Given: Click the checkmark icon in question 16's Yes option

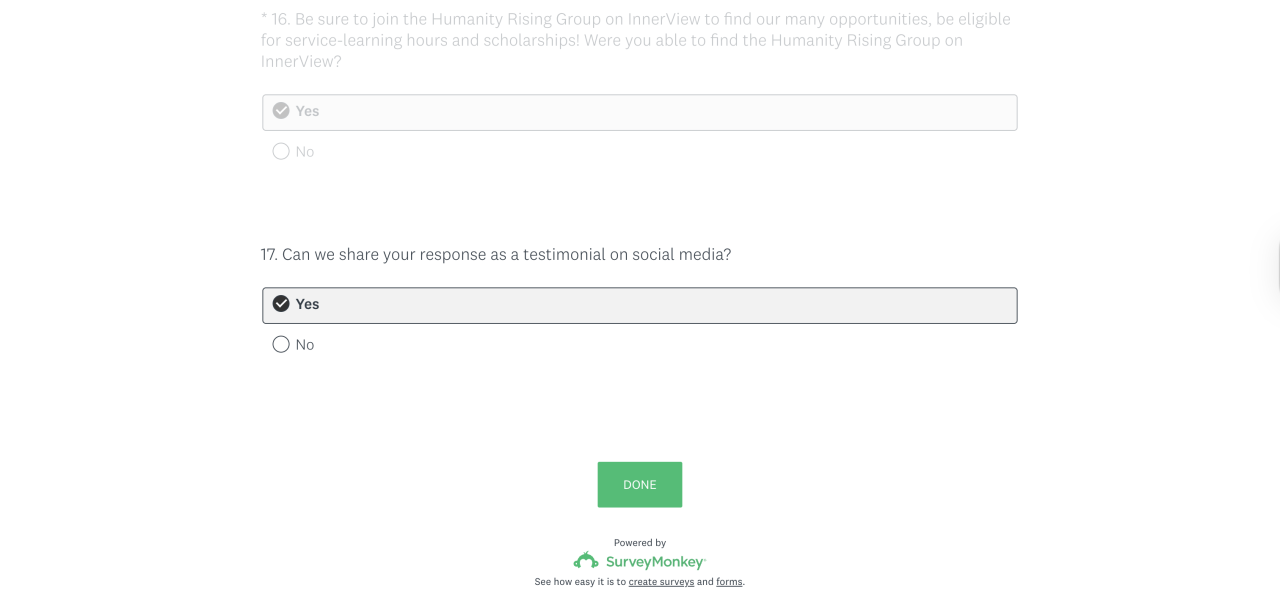Looking at the screenshot, I should [281, 111].
